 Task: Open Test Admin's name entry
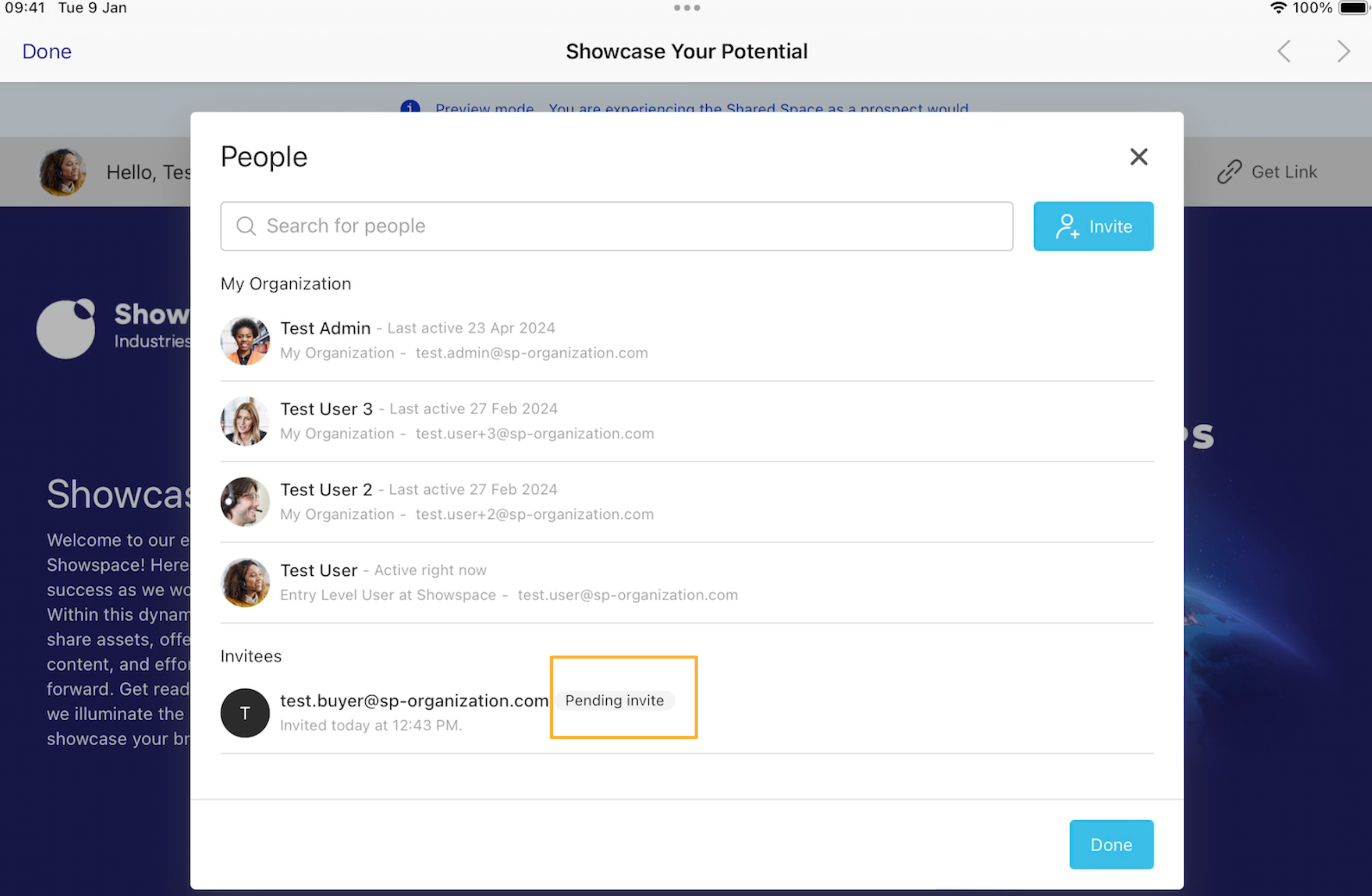pyautogui.click(x=325, y=328)
